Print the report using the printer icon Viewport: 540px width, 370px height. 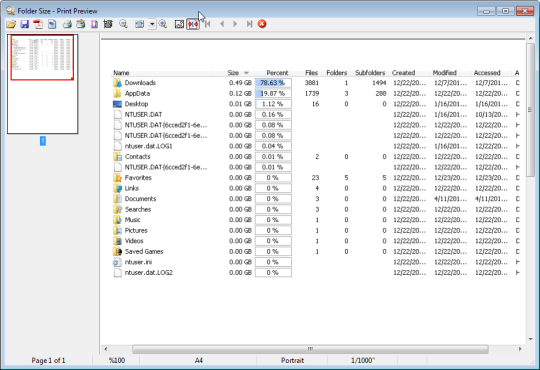68,24
